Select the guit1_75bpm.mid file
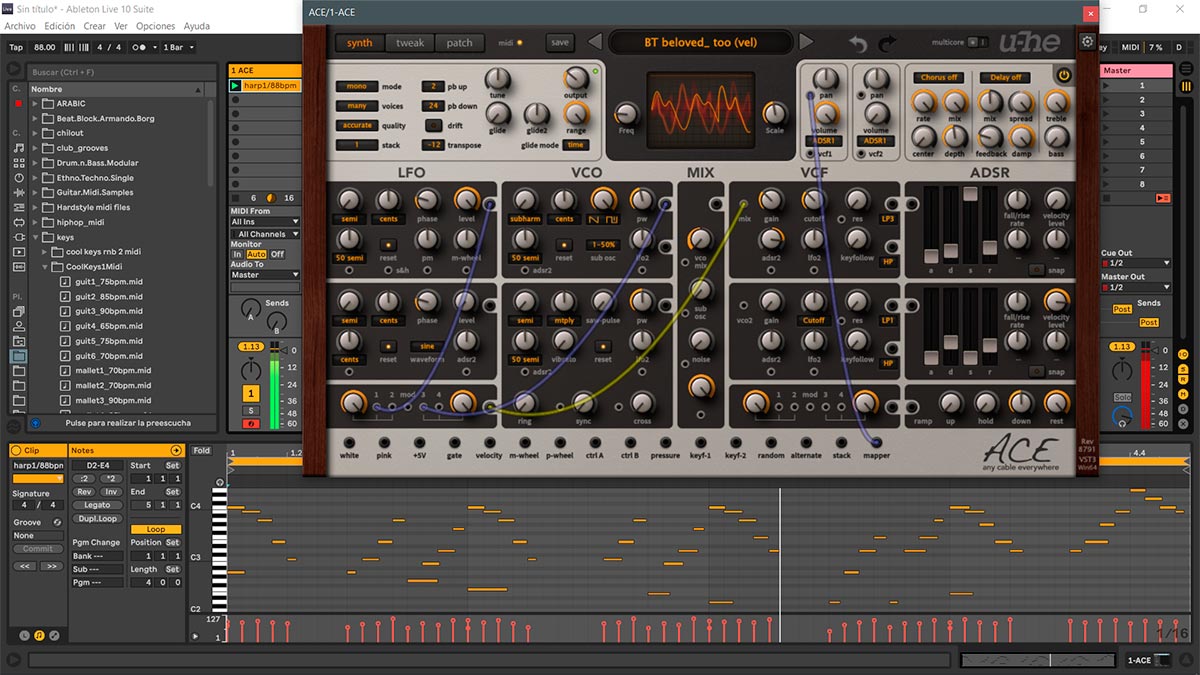1200x675 pixels. click(109, 281)
